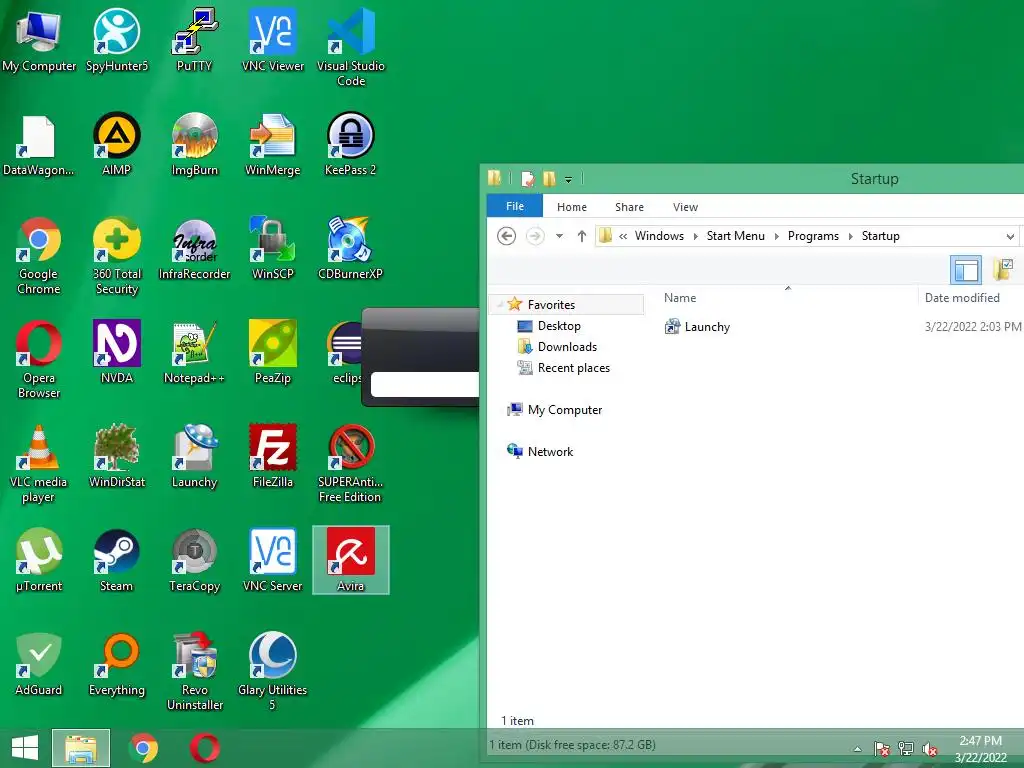Toggle the preview pane button
The height and width of the screenshot is (768, 1024).
click(965, 269)
